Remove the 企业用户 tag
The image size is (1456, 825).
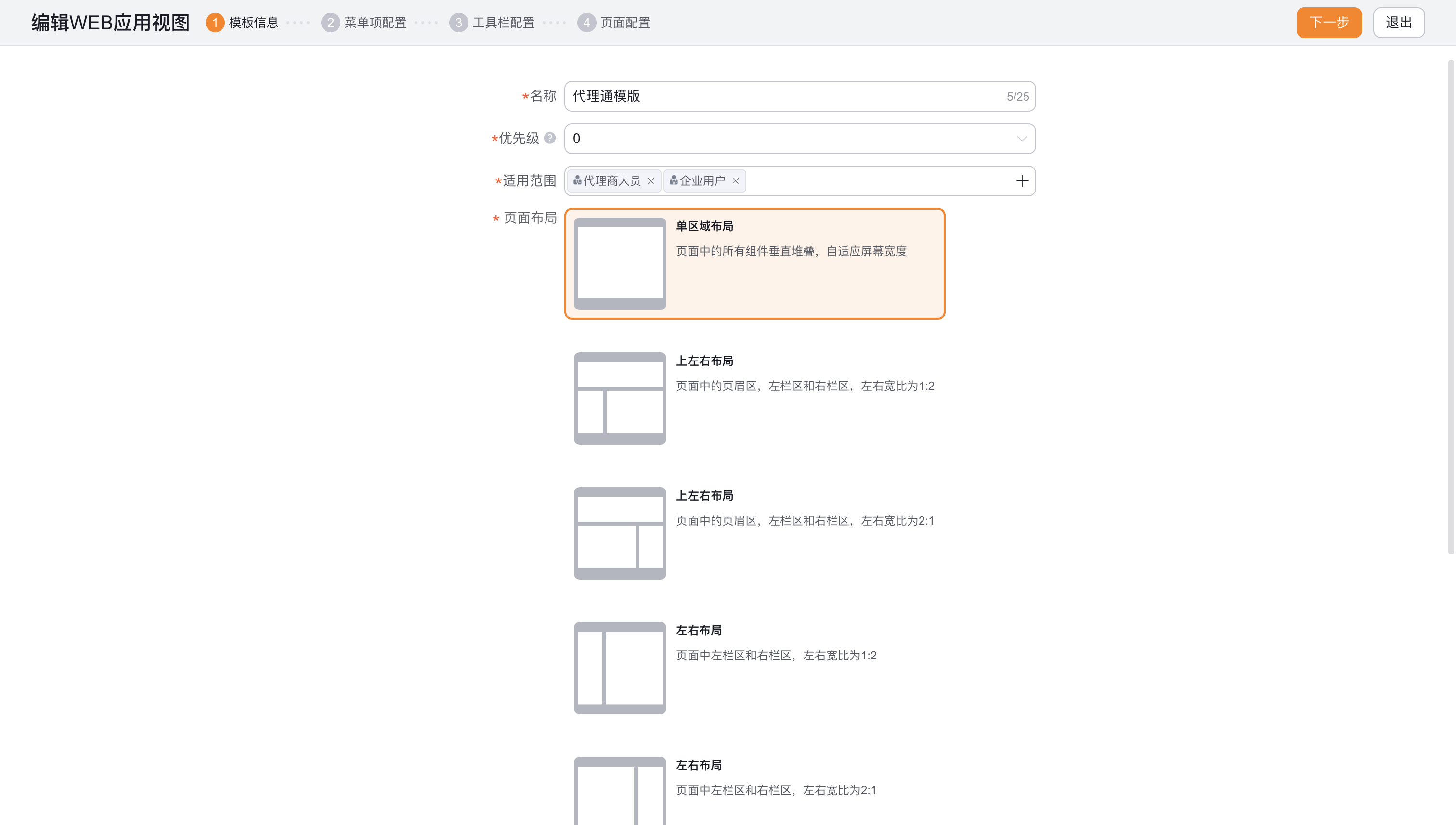tap(735, 181)
